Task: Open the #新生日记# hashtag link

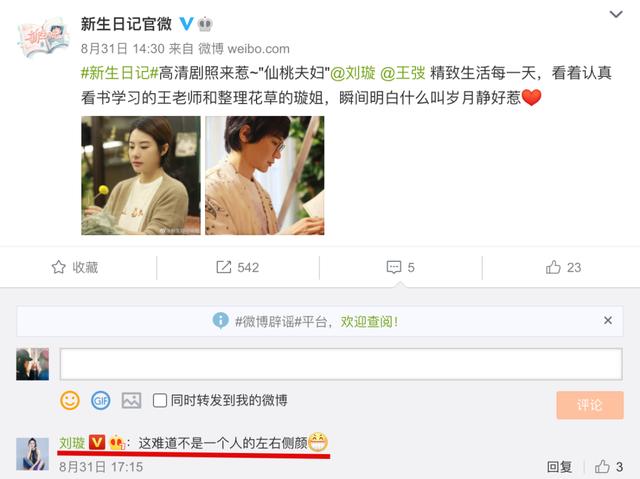Action: (x=119, y=73)
